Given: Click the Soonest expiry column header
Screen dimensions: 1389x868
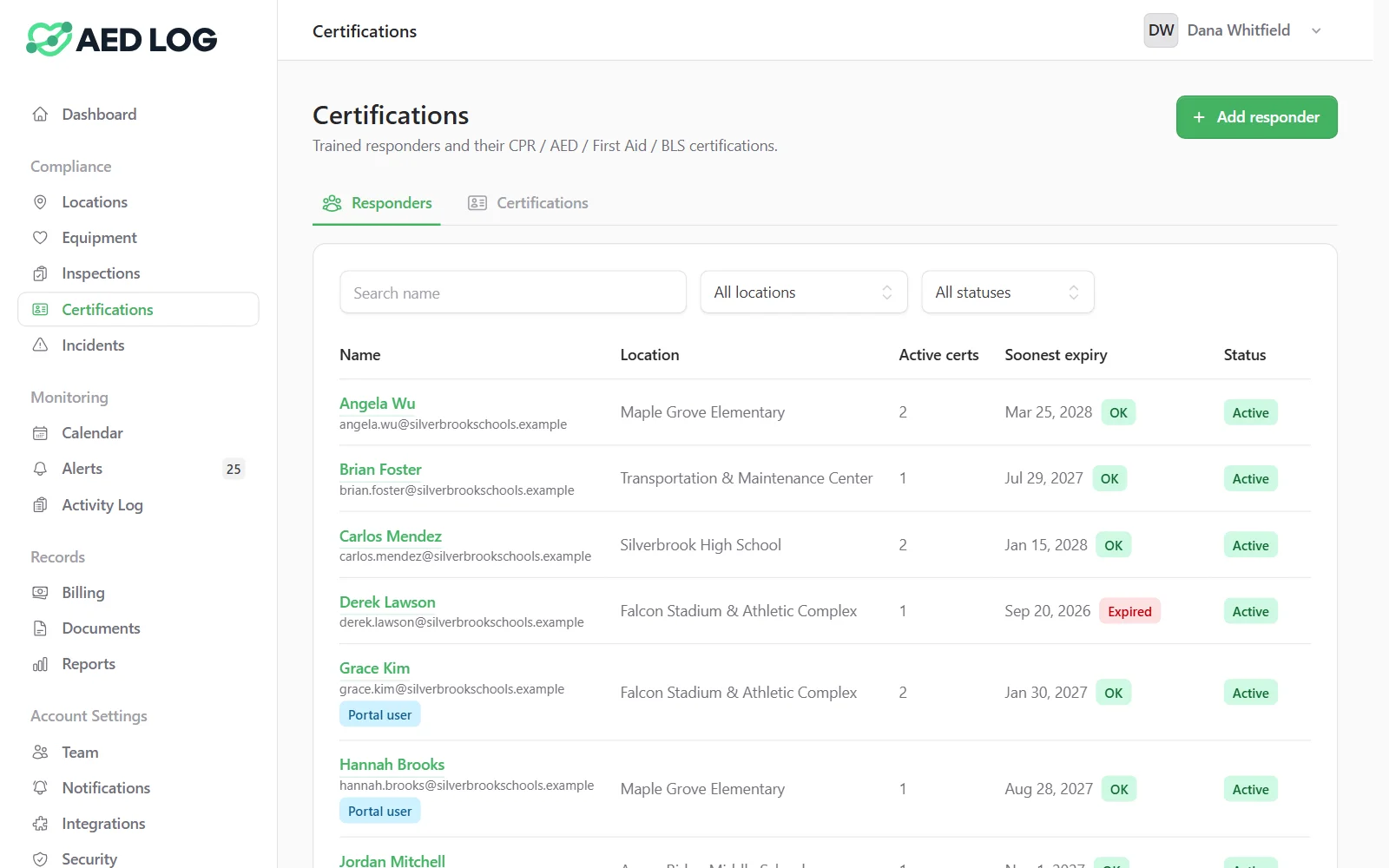Looking at the screenshot, I should pyautogui.click(x=1056, y=355).
